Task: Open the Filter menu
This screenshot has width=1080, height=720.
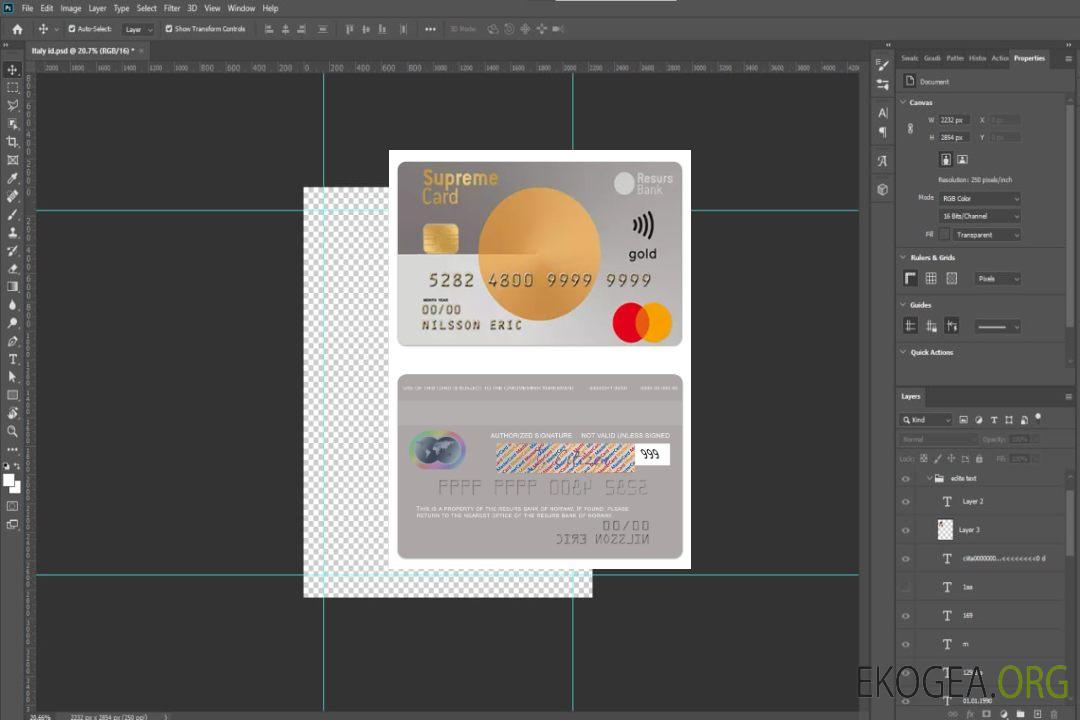Action: point(172,8)
